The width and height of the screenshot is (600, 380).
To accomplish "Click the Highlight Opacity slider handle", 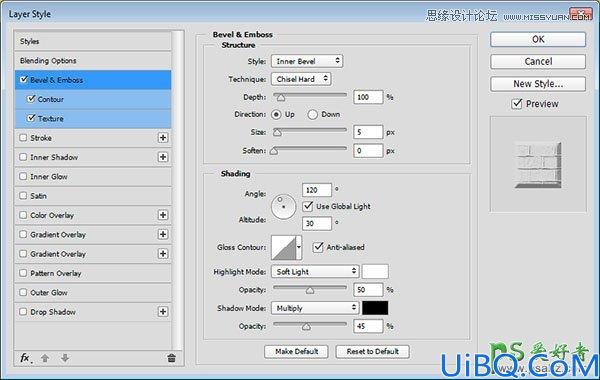I will pos(310,290).
